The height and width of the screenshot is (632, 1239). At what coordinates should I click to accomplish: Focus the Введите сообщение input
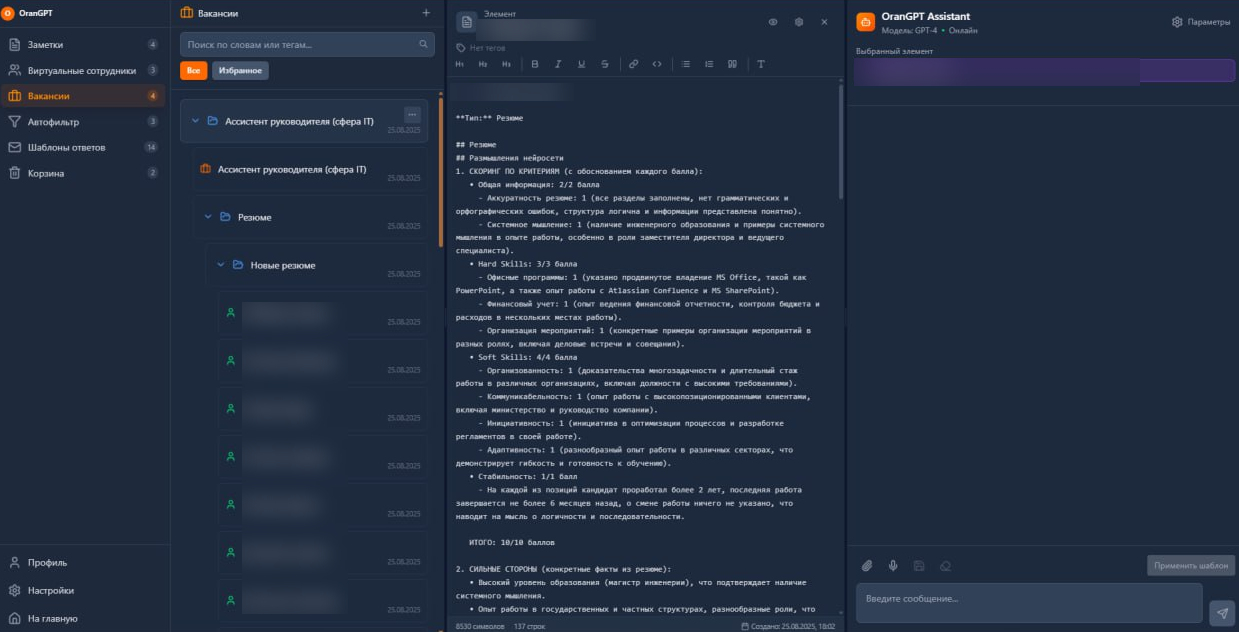(1029, 603)
